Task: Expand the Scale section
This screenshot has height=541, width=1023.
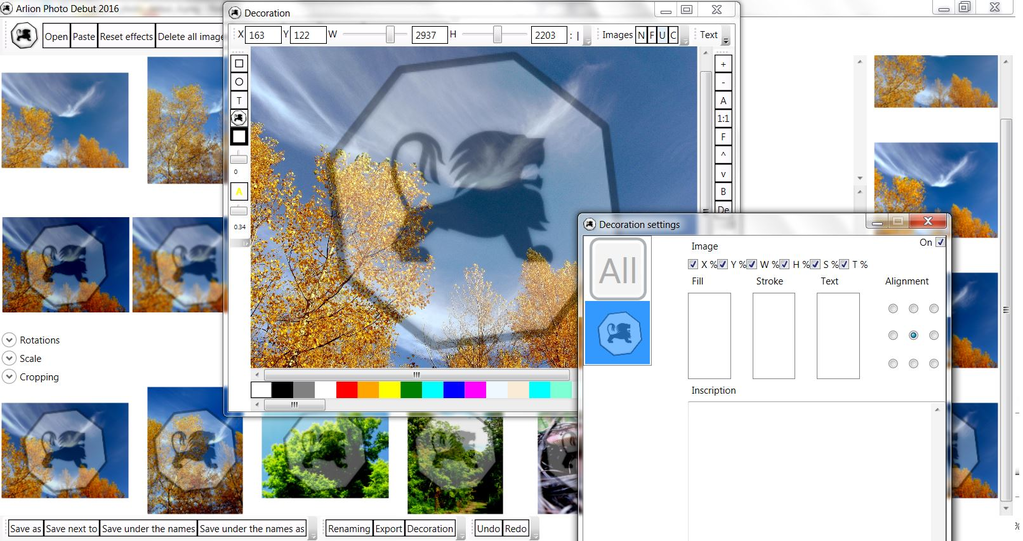Action: pos(9,358)
